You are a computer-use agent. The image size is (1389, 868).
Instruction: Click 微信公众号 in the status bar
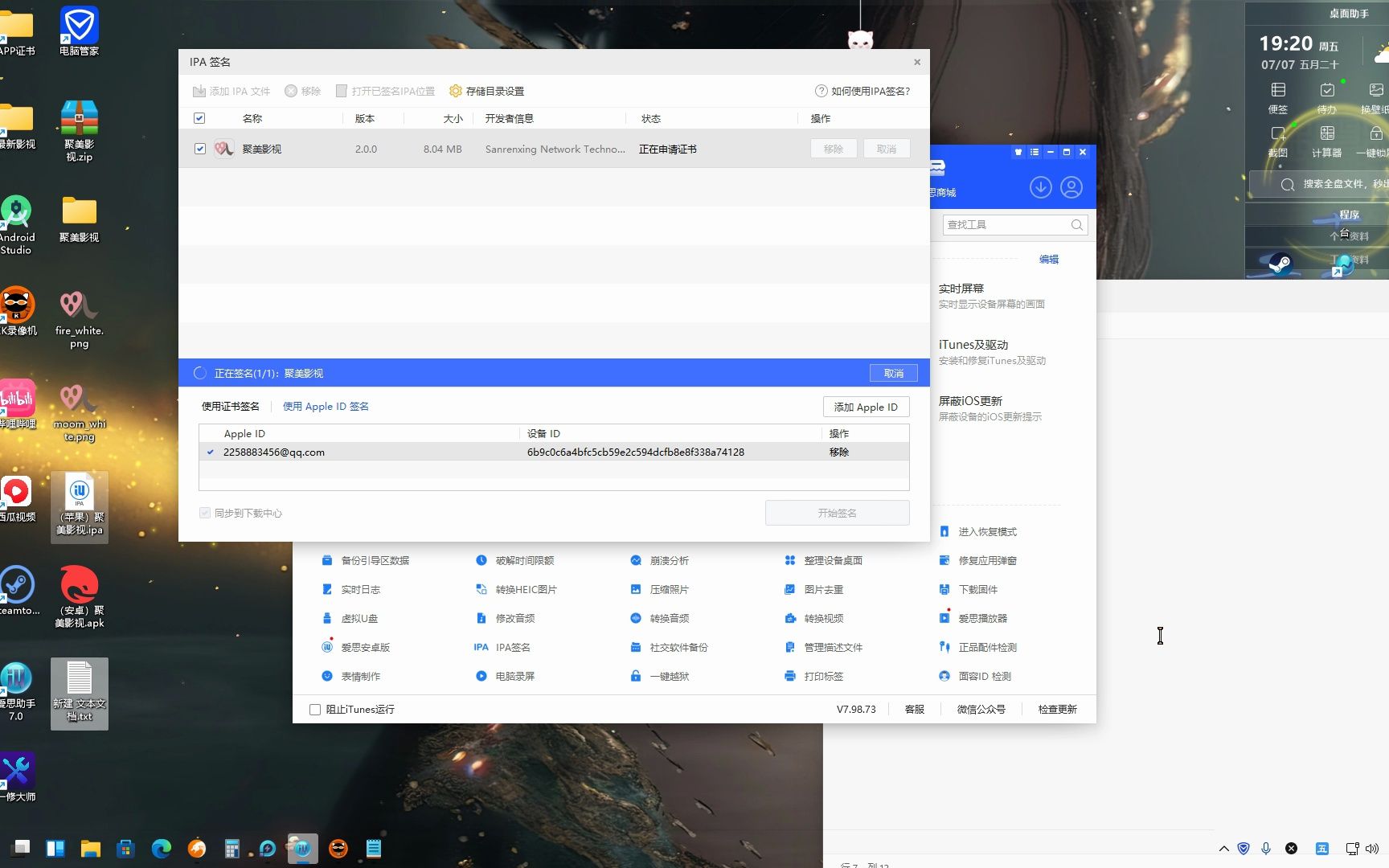(x=981, y=710)
